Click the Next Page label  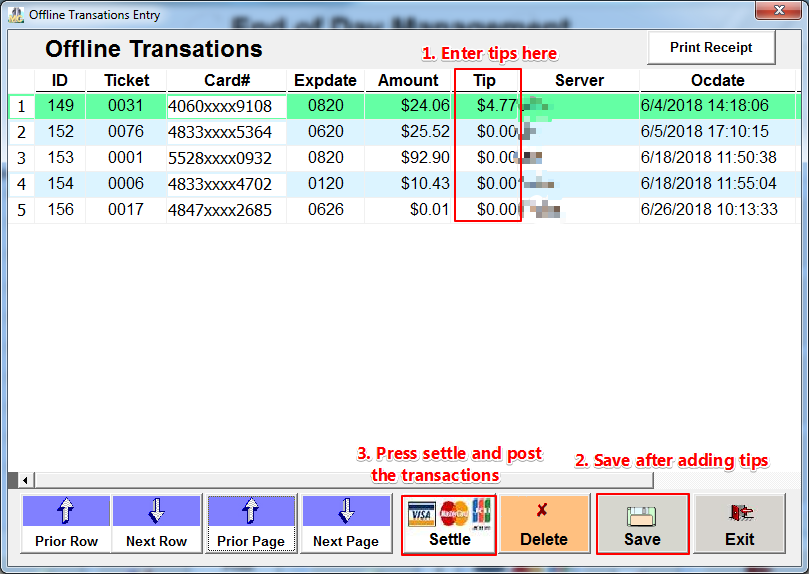[x=346, y=541]
